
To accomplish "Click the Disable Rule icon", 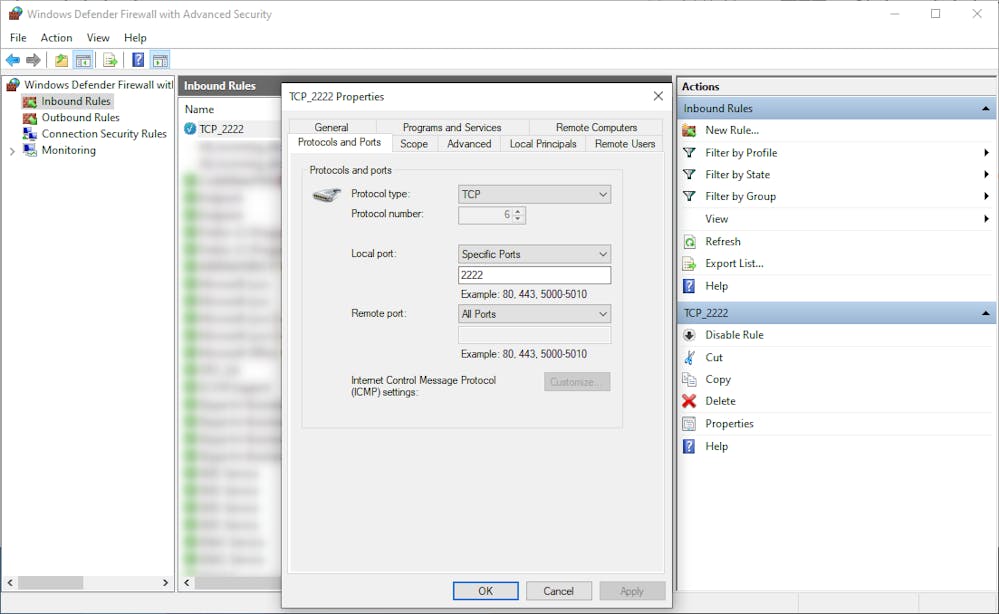I will point(689,335).
